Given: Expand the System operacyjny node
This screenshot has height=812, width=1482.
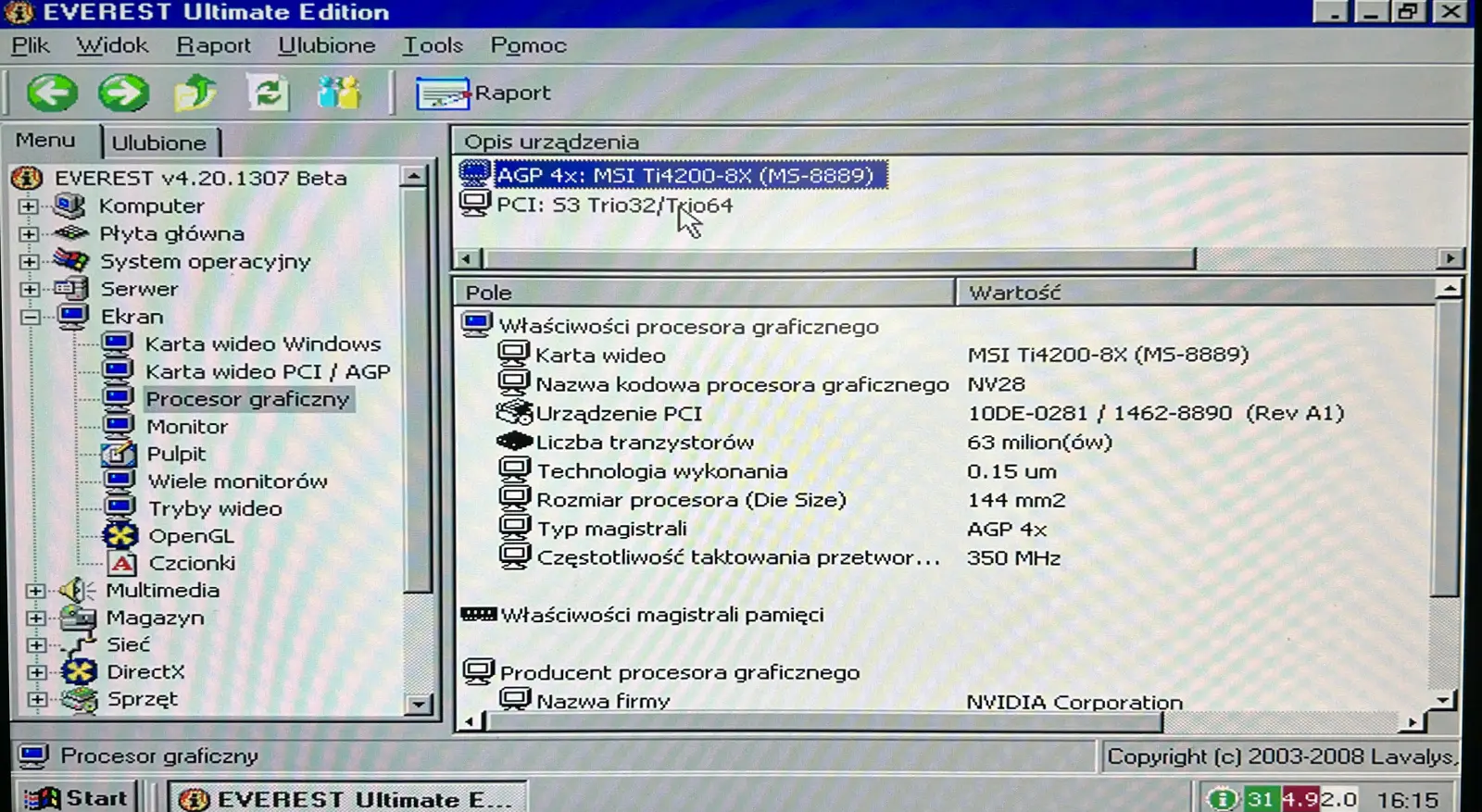Looking at the screenshot, I should (x=29, y=261).
